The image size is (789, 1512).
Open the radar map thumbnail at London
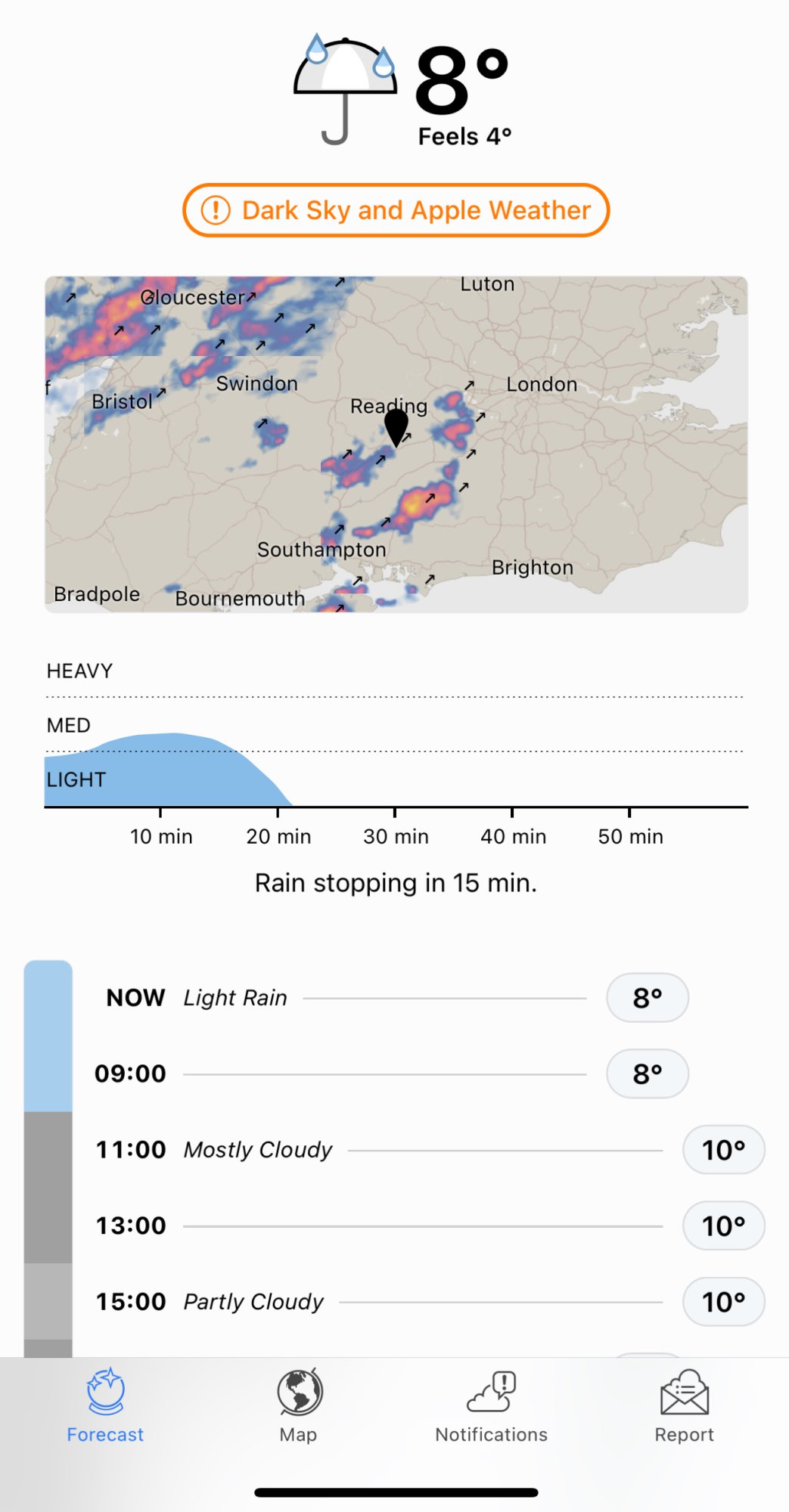(x=542, y=385)
